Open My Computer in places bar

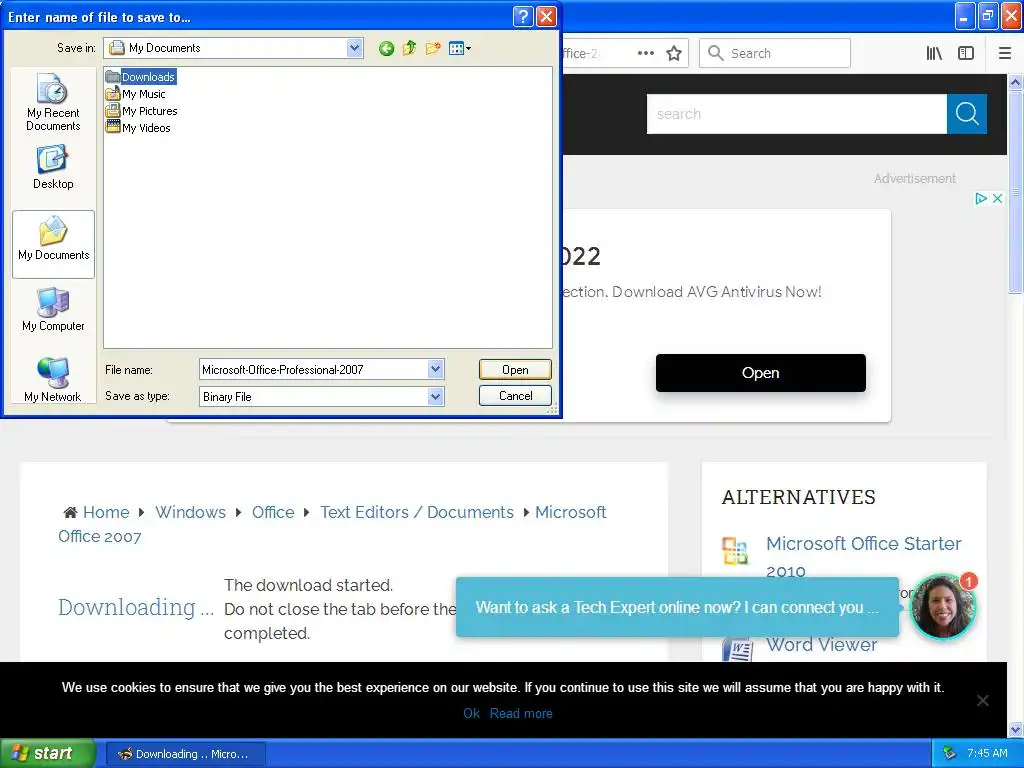click(x=53, y=309)
